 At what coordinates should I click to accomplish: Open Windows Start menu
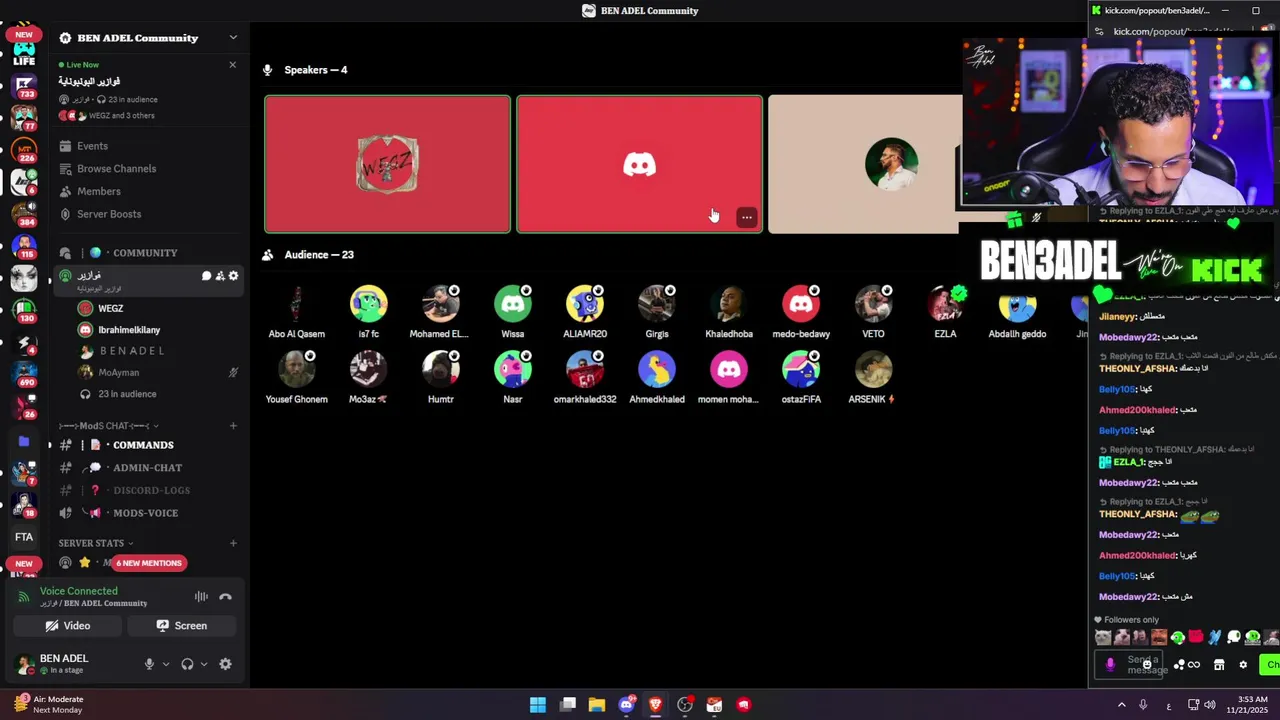pyautogui.click(x=538, y=705)
